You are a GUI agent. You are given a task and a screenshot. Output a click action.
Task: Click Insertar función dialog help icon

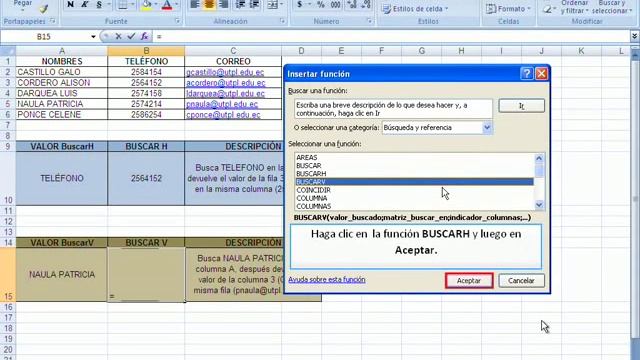point(527,73)
